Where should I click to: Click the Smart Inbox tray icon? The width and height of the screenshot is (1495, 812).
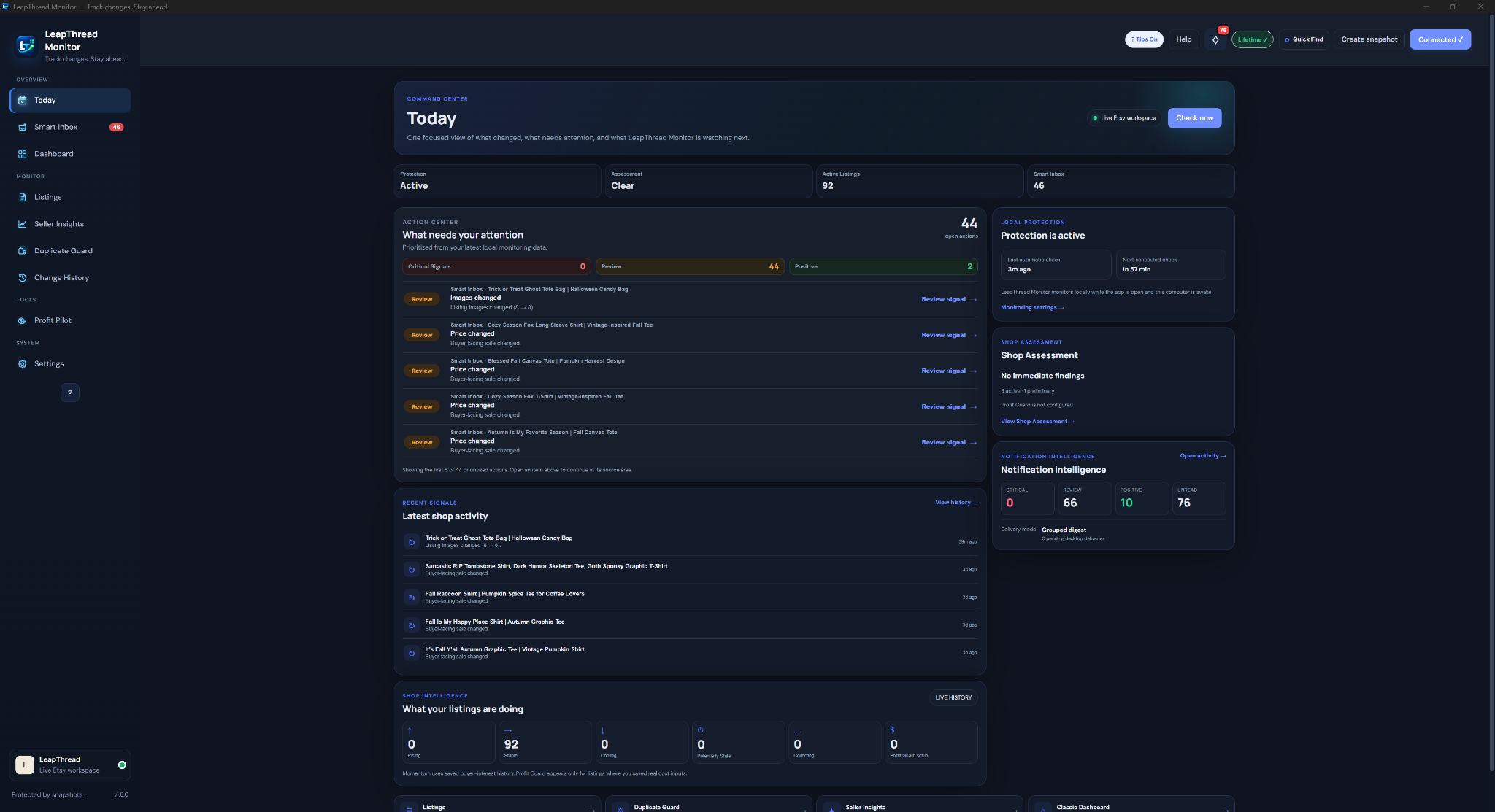coord(22,127)
